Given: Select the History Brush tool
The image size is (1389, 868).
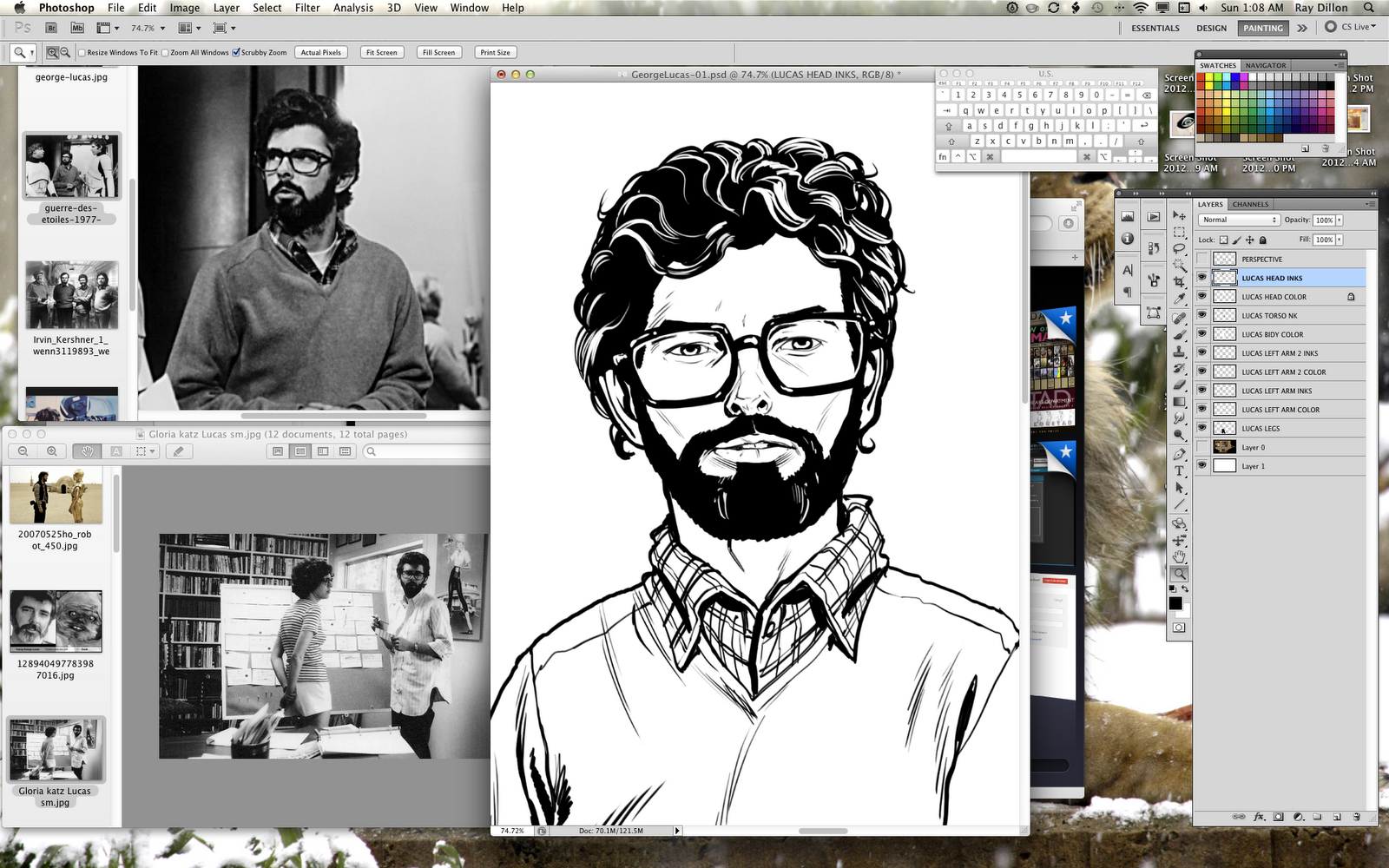Looking at the screenshot, I should 1179,369.
